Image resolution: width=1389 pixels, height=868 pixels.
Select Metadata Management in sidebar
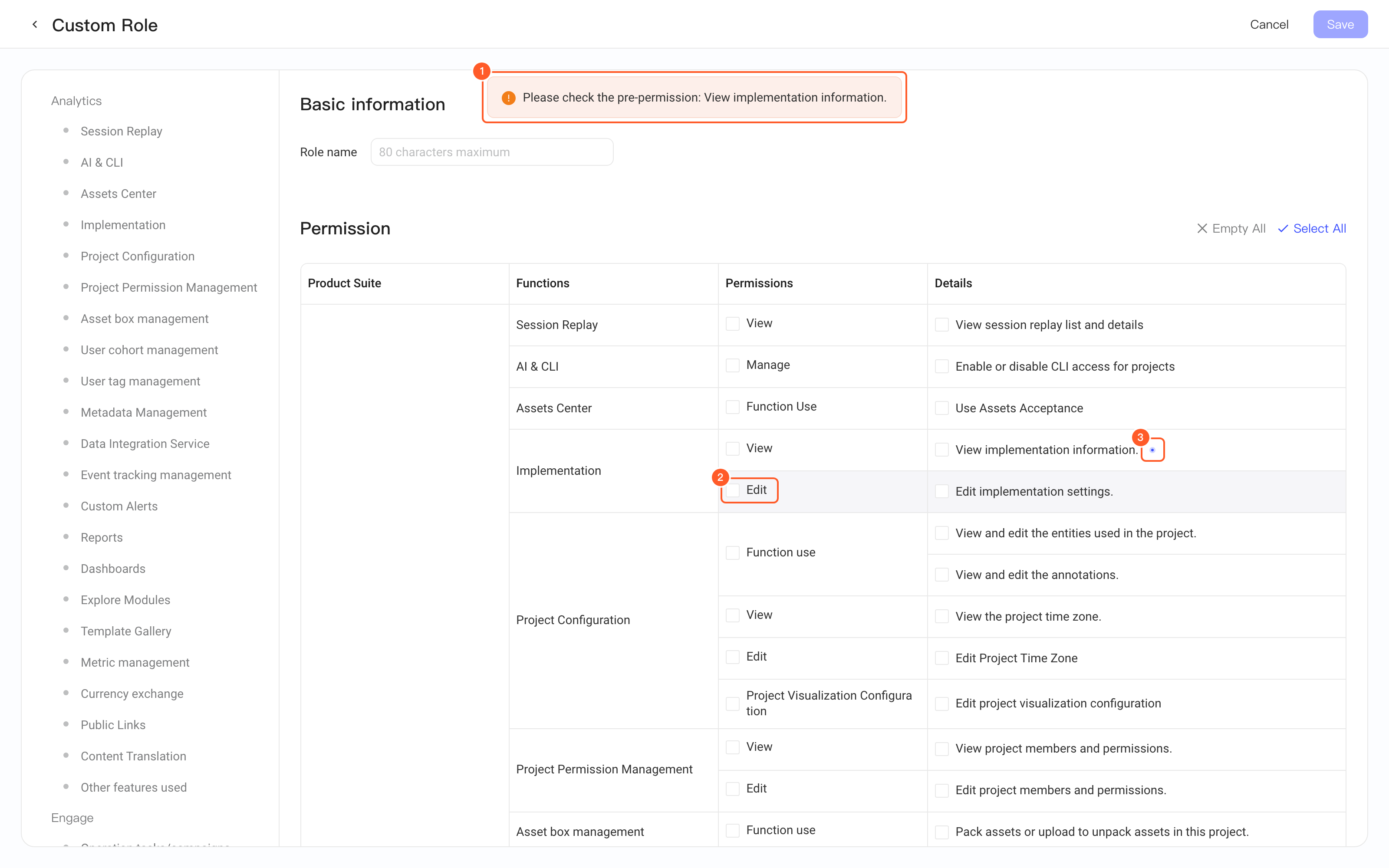coord(144,412)
